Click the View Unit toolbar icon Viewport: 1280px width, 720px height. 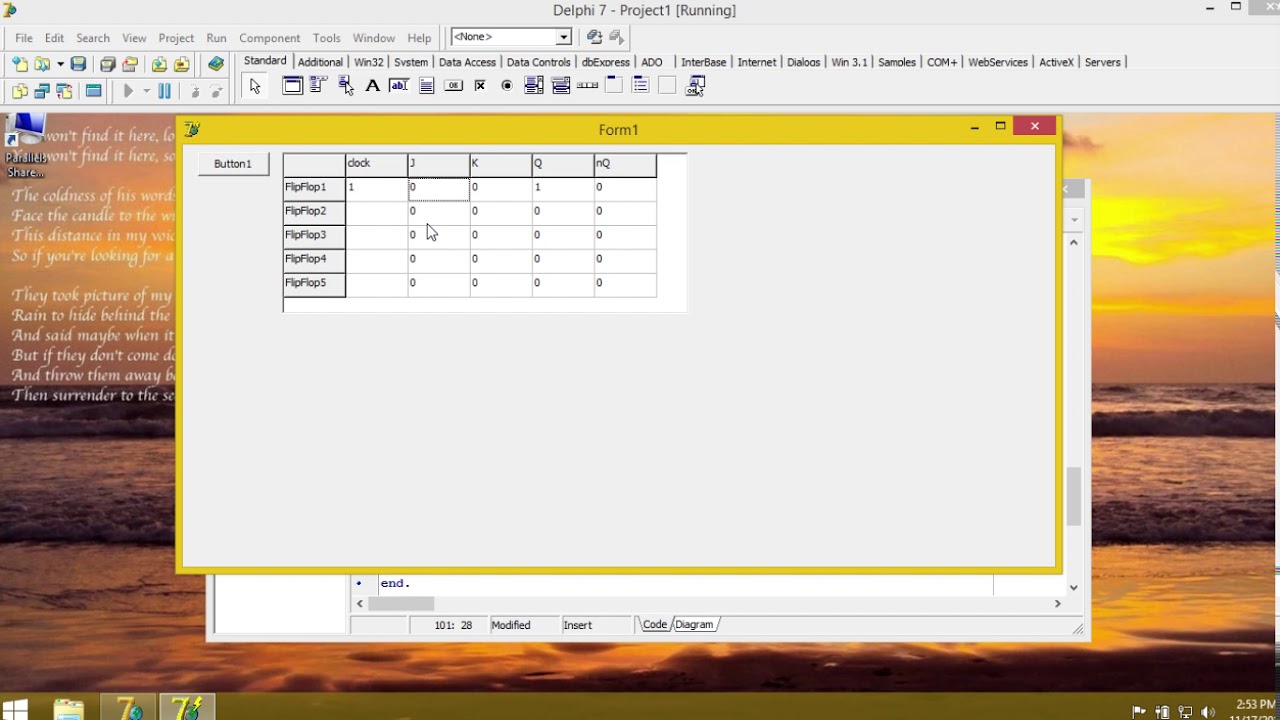20,91
